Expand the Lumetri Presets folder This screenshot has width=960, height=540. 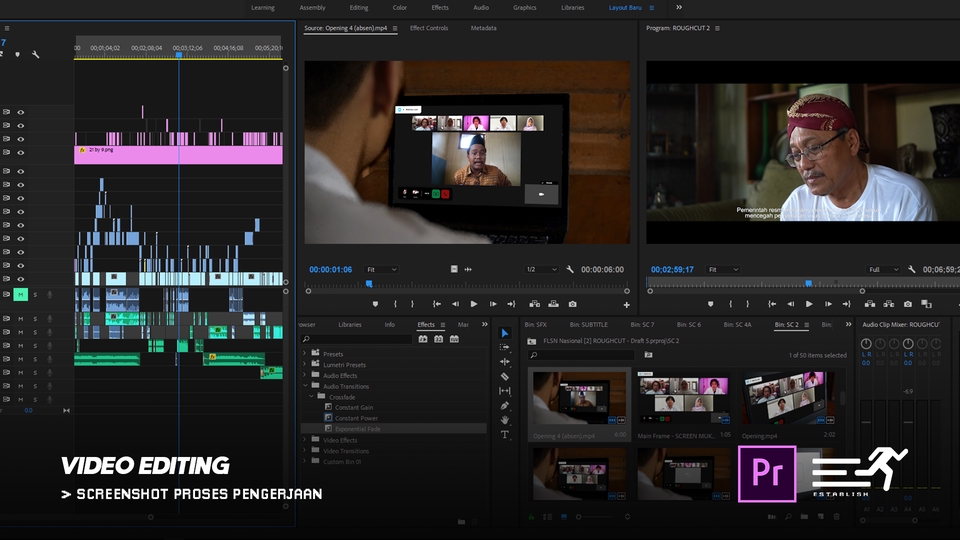click(x=304, y=364)
